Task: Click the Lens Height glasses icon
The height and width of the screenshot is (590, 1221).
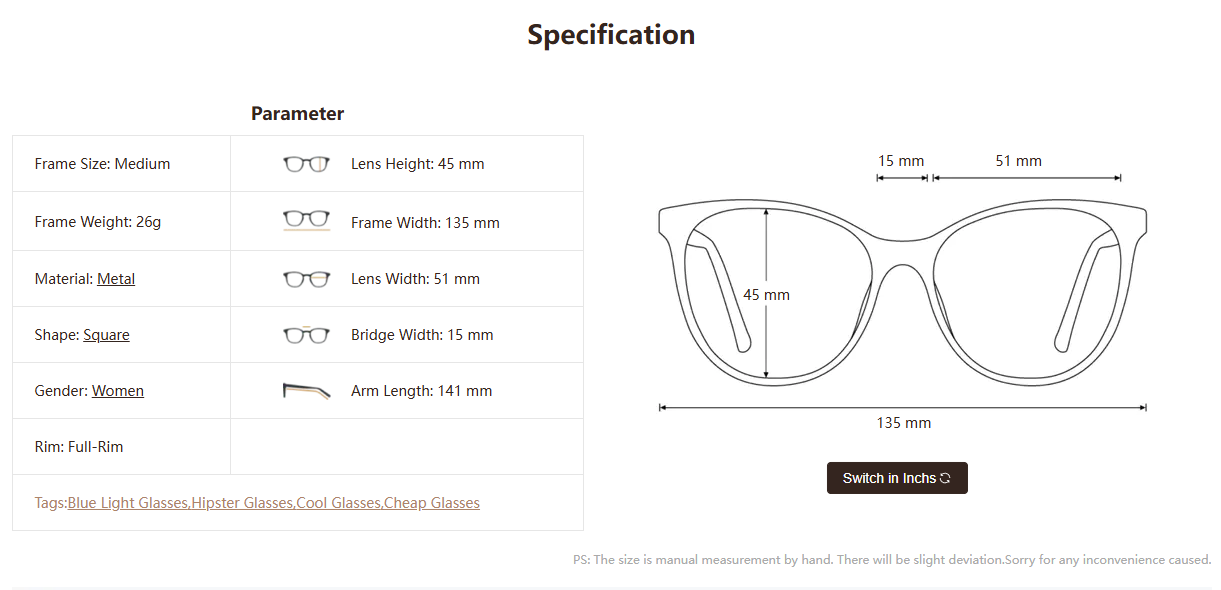Action: [x=306, y=164]
